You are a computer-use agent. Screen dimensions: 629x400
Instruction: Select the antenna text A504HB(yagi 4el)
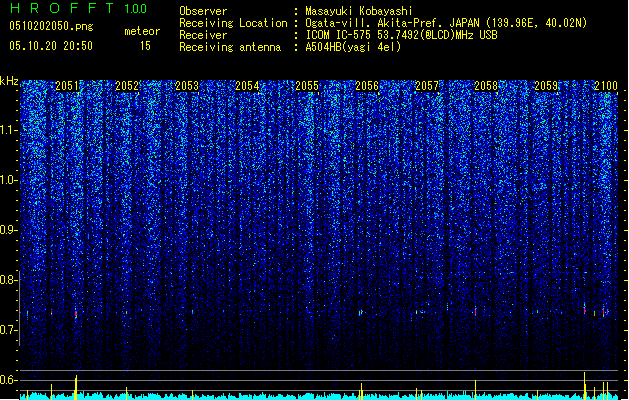click(x=353, y=47)
